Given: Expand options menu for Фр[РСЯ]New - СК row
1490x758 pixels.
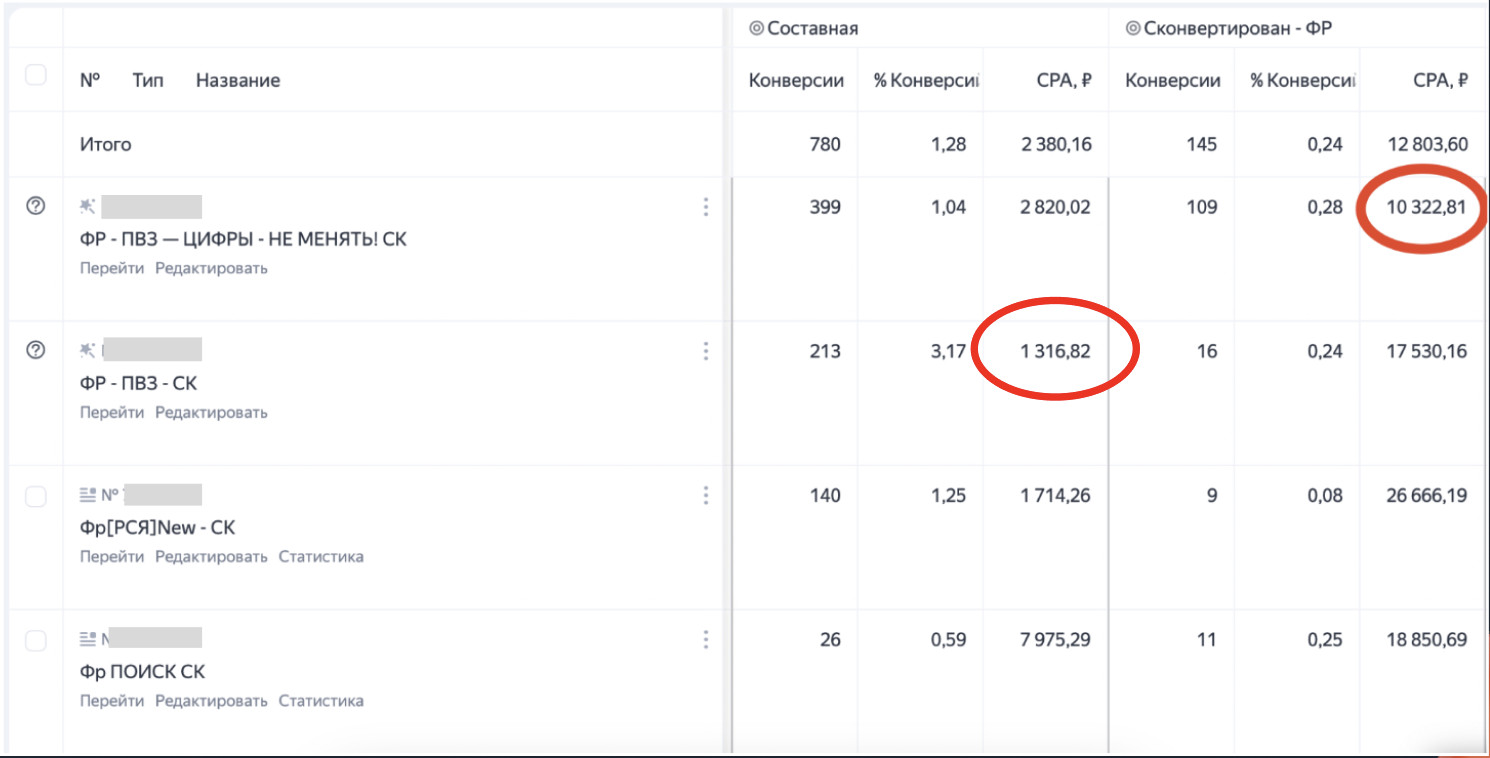Looking at the screenshot, I should coord(705,495).
